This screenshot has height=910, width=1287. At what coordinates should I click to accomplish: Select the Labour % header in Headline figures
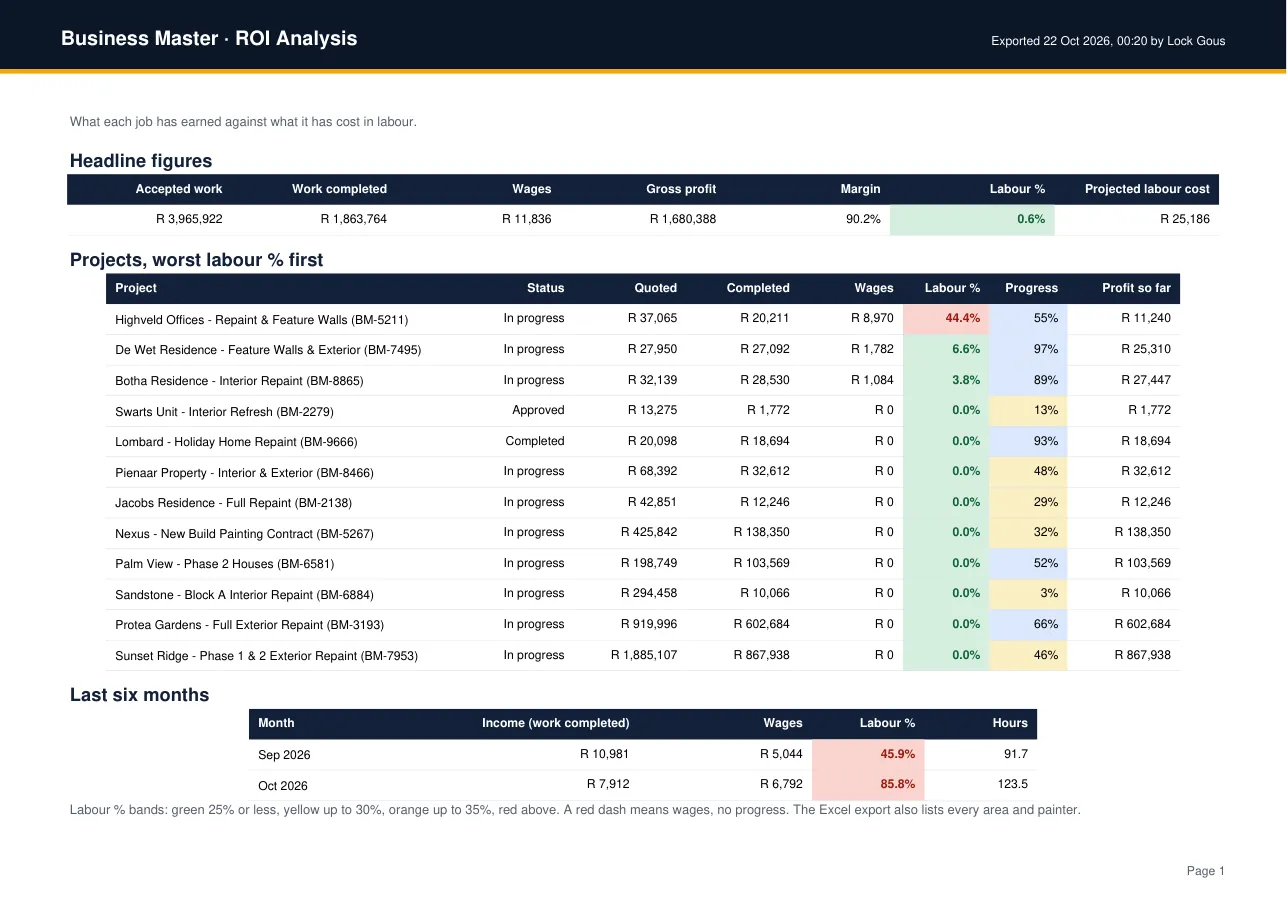coord(1017,189)
